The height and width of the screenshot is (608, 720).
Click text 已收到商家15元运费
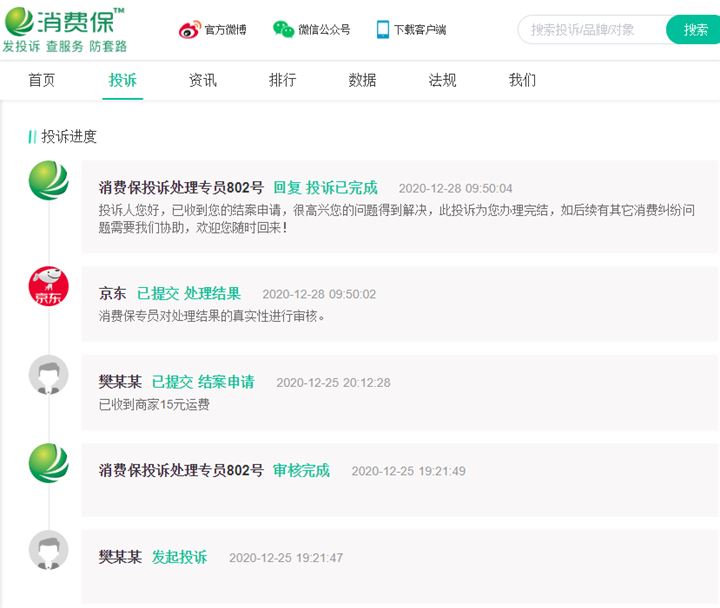(154, 405)
